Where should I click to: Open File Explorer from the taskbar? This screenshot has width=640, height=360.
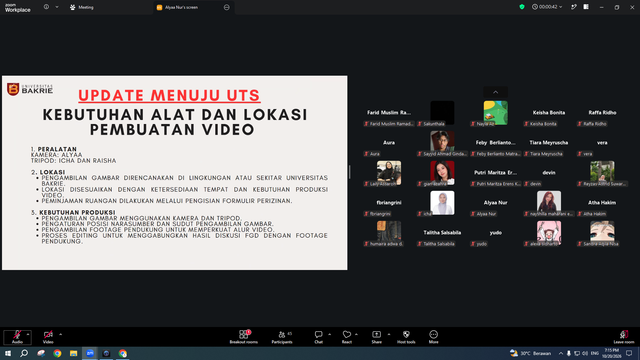(73, 353)
